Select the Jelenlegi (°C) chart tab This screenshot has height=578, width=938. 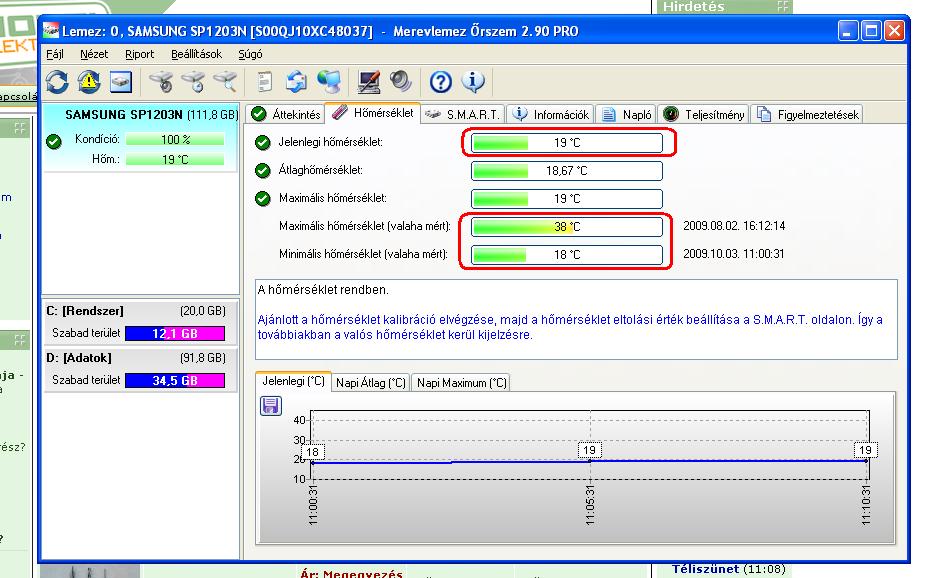(x=293, y=381)
